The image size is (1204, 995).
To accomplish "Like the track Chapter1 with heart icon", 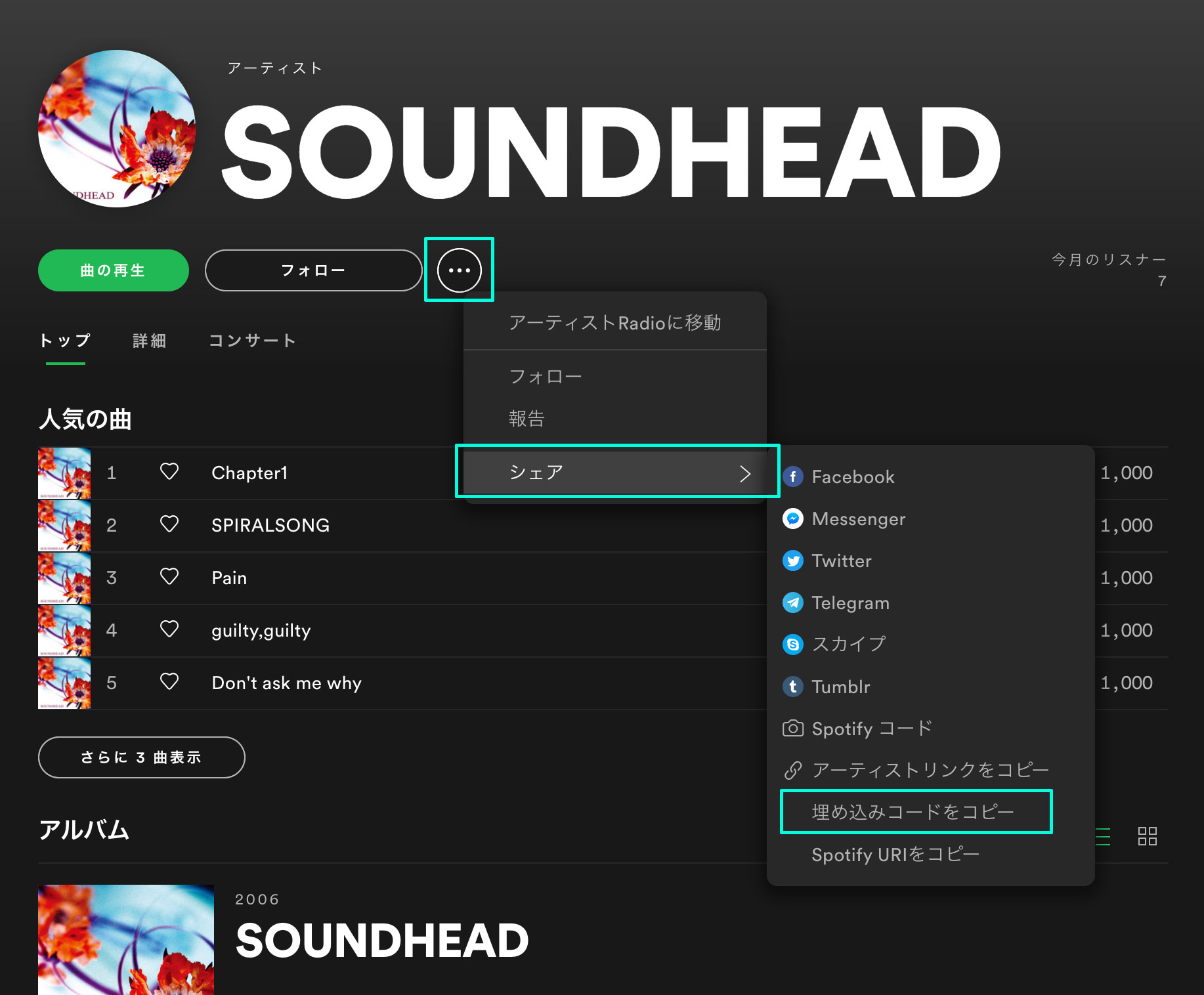I will pyautogui.click(x=169, y=472).
